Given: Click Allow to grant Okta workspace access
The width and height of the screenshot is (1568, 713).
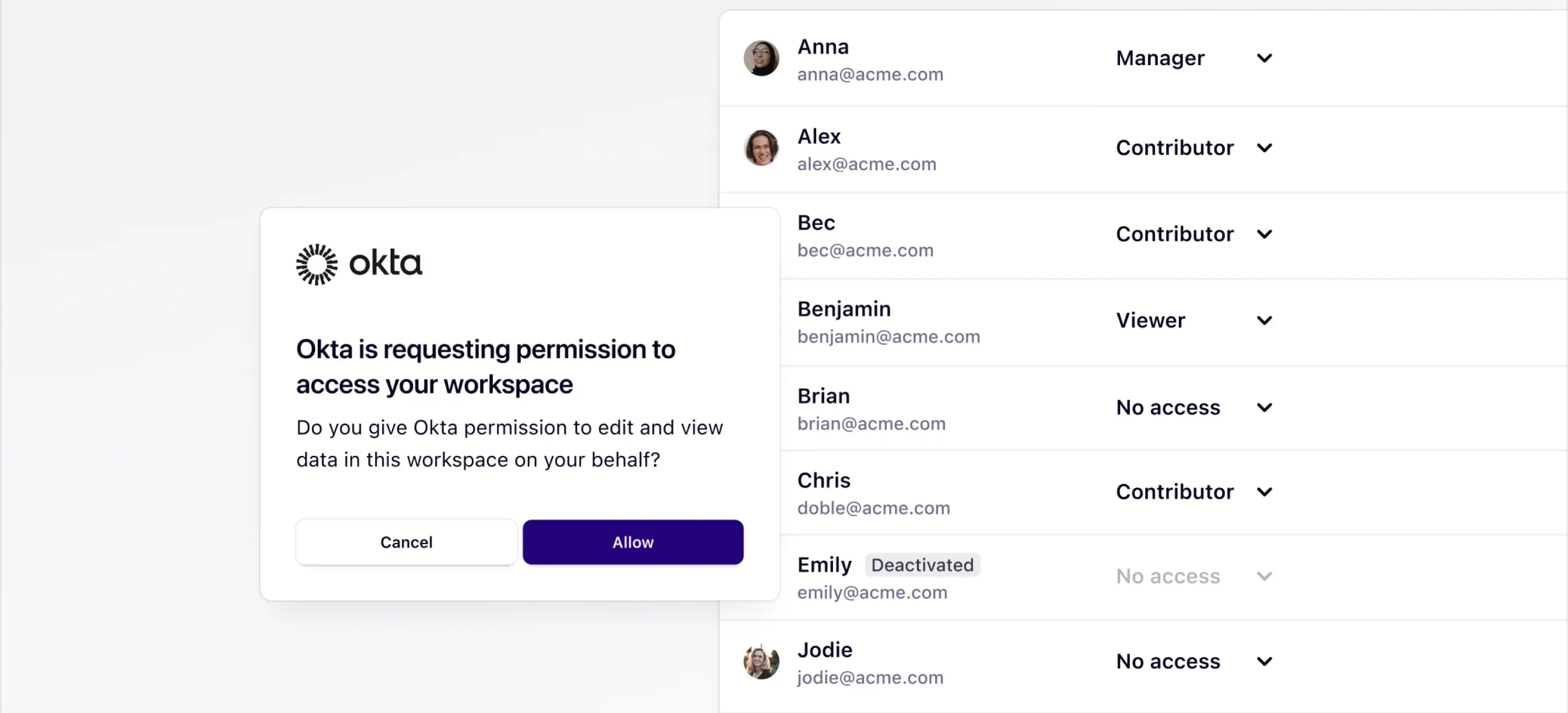Looking at the screenshot, I should (633, 542).
